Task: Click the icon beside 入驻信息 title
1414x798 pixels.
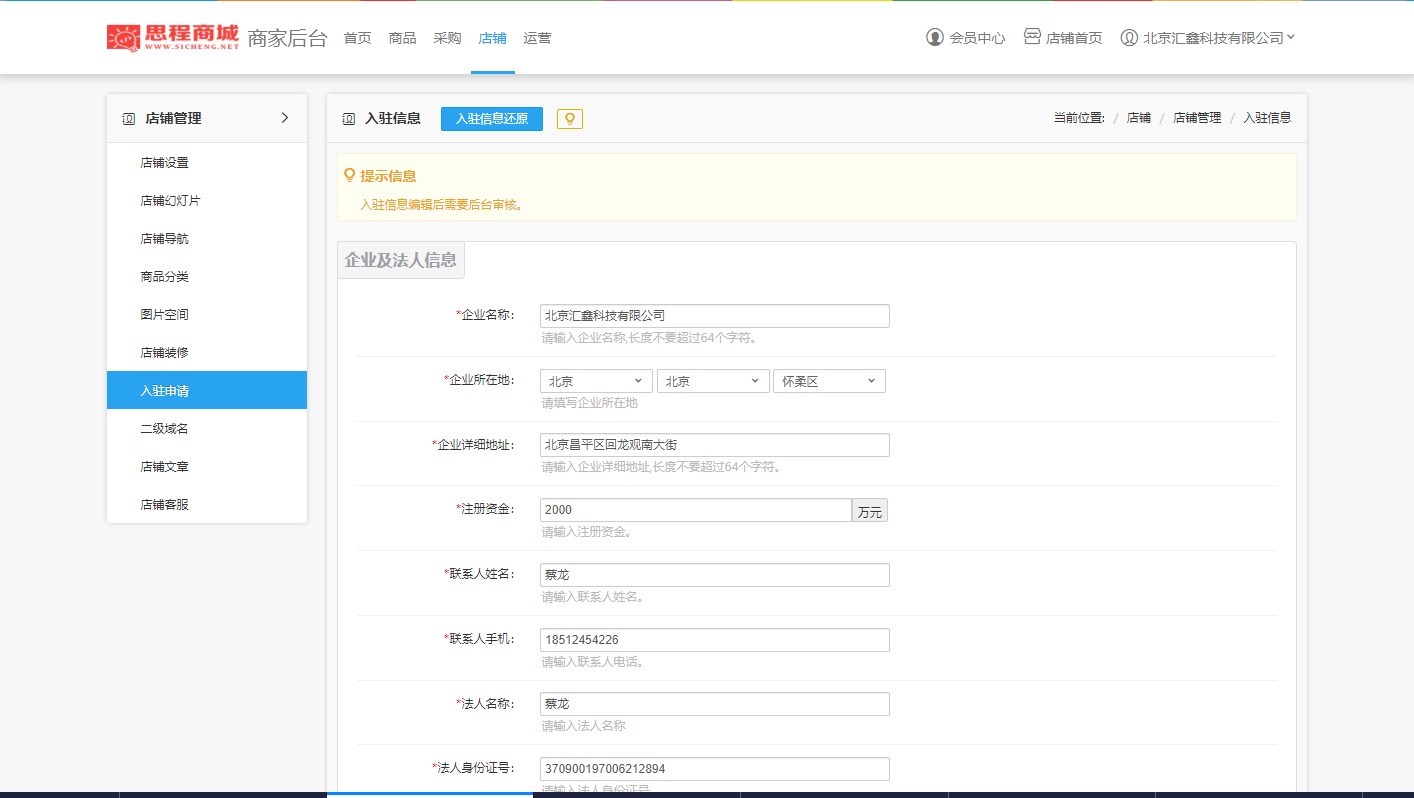Action: [349, 118]
